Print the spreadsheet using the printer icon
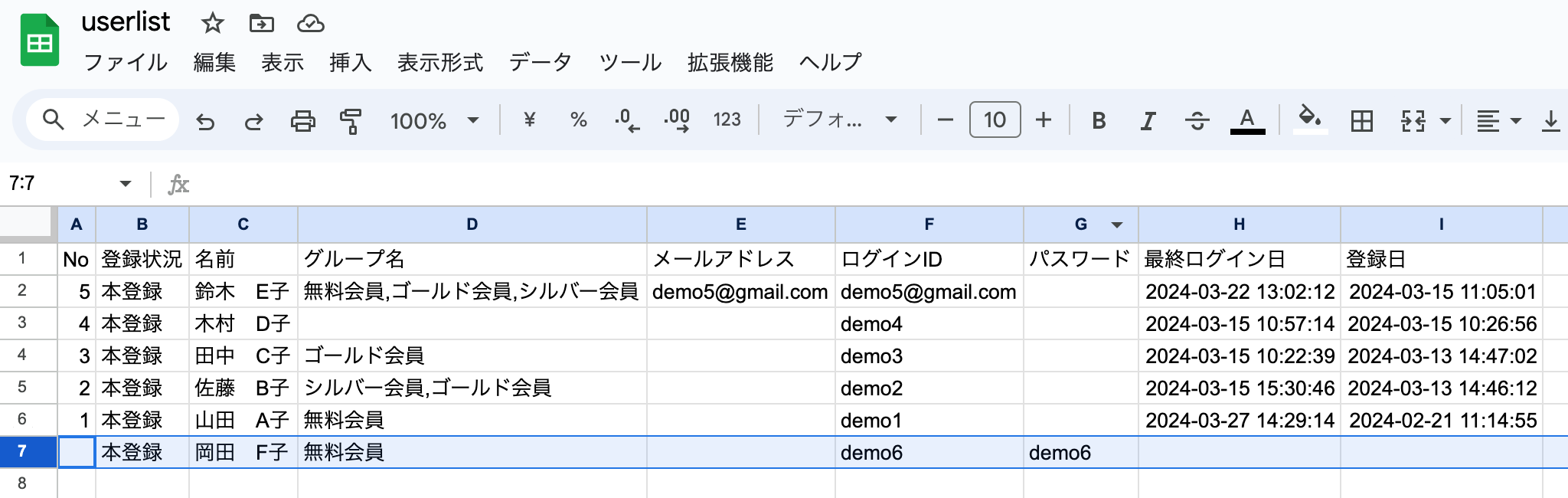The height and width of the screenshot is (498, 1568). tap(302, 121)
